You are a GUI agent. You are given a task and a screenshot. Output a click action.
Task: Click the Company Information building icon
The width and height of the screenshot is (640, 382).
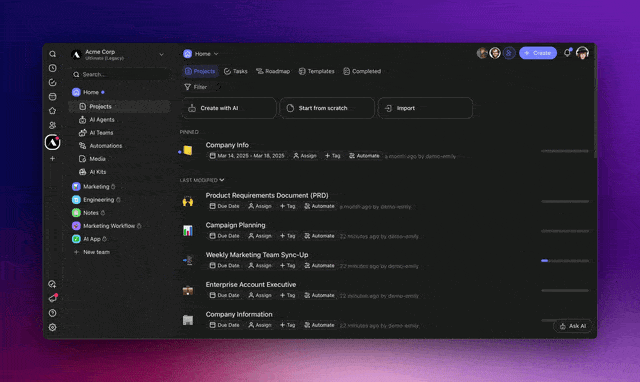[x=188, y=320]
